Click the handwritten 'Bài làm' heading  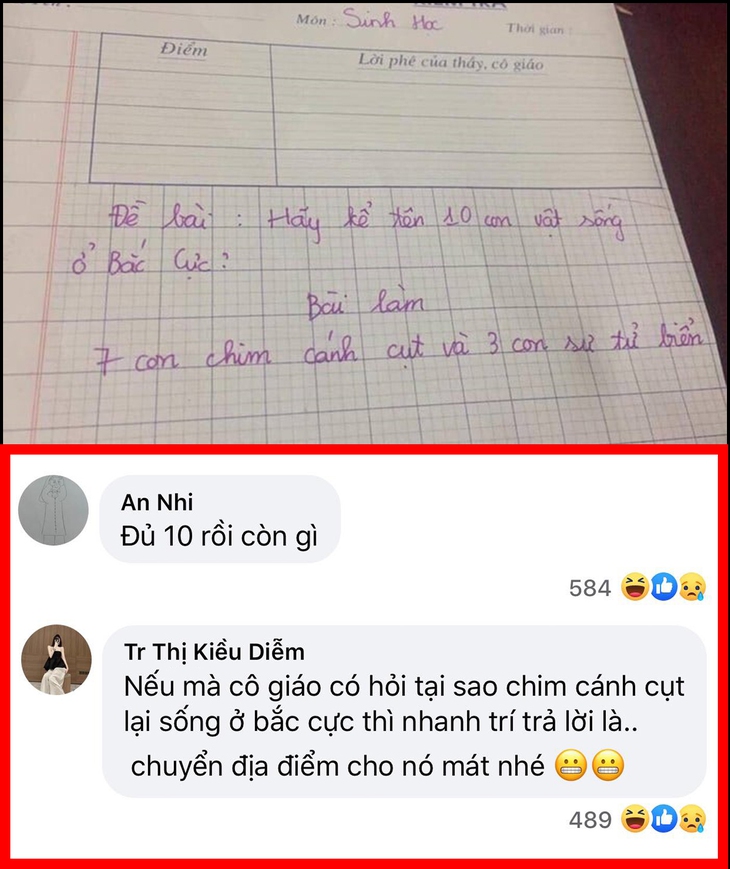365,304
